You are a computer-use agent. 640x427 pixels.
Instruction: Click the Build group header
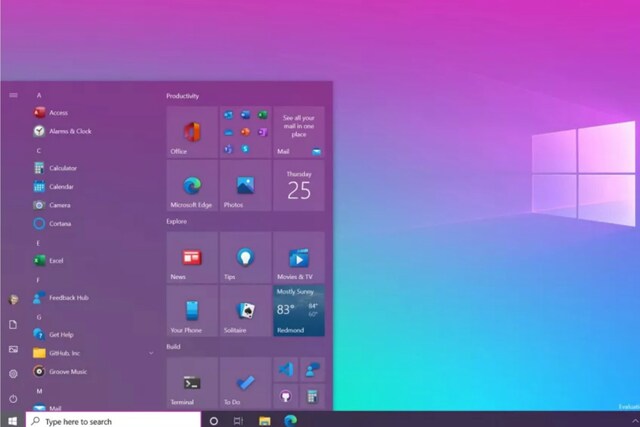pos(173,347)
